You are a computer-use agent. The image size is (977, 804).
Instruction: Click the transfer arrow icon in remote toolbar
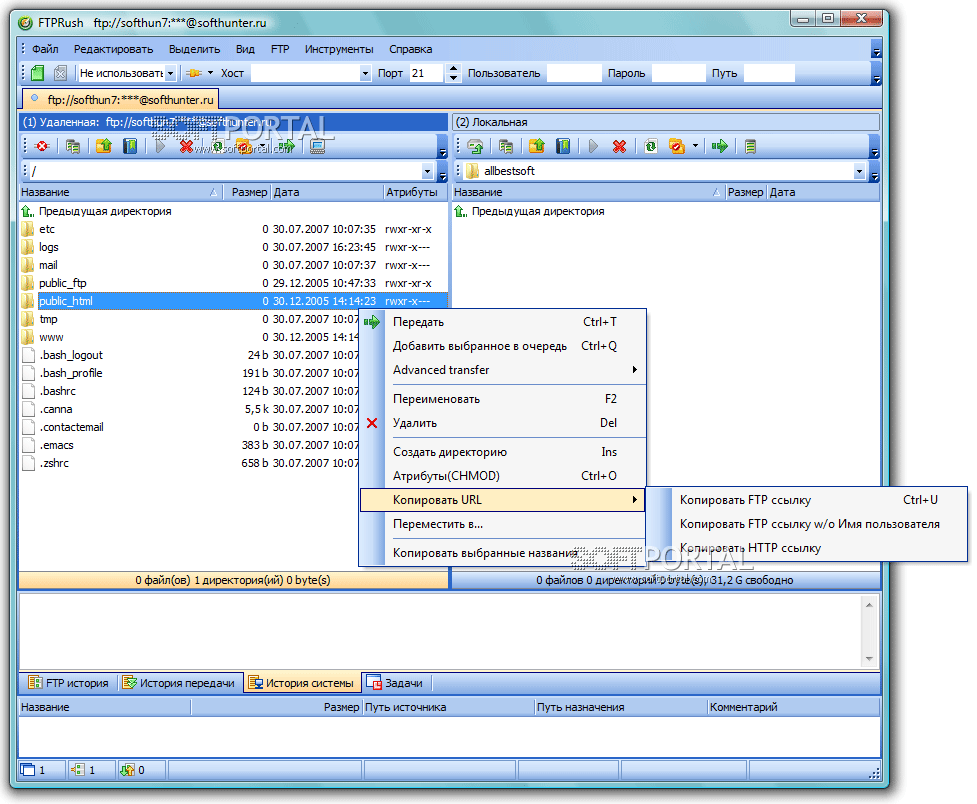286,146
